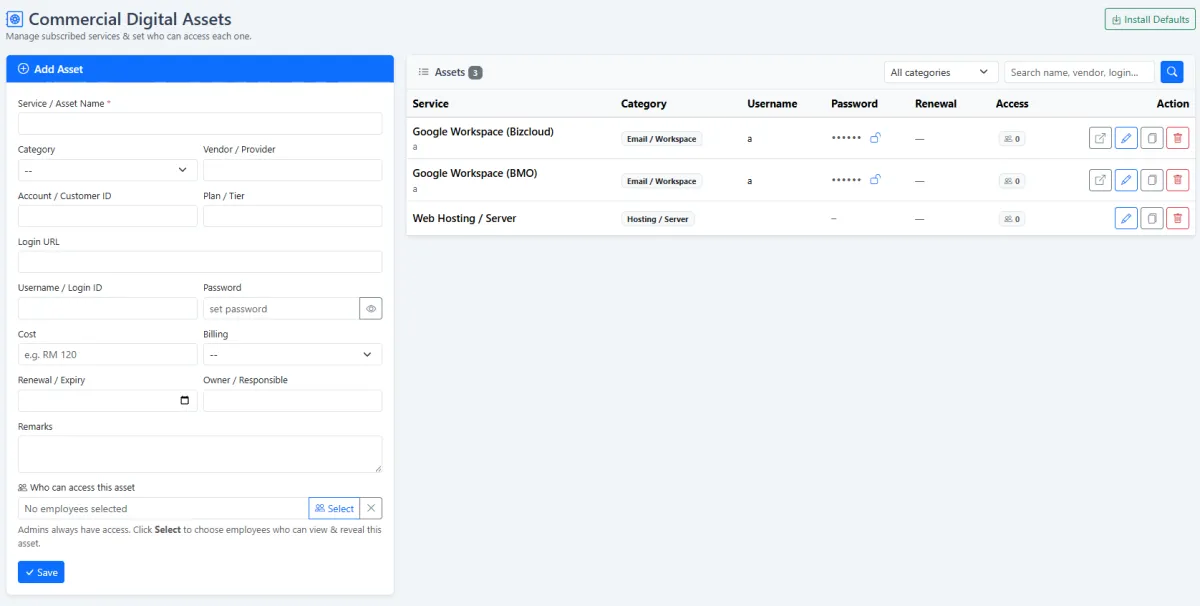The height and width of the screenshot is (606, 1200).
Task: Focus the Remarks text area
Action: (200, 454)
